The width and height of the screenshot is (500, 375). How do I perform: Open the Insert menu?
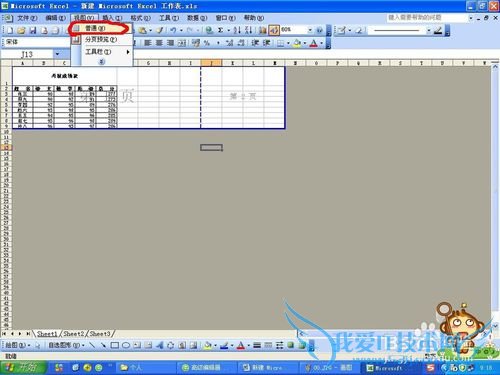tap(112, 18)
